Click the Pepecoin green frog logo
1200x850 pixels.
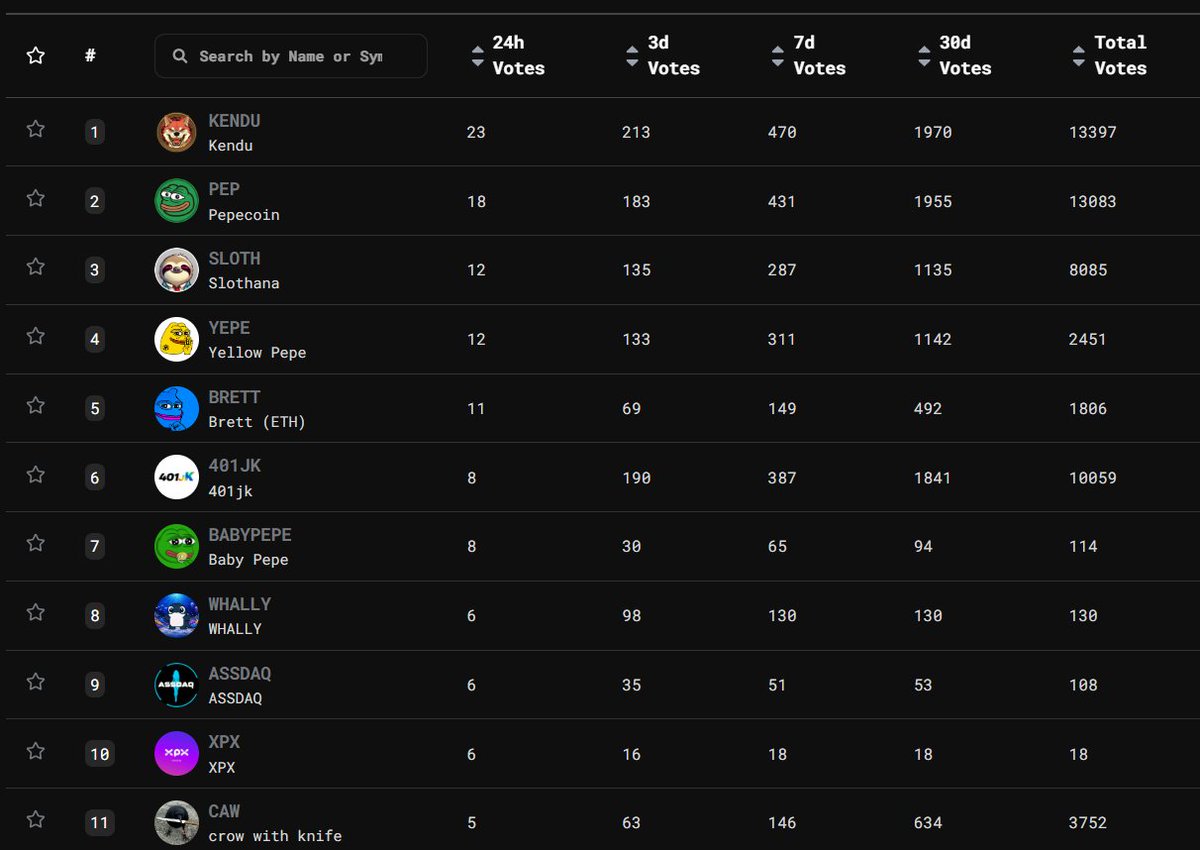[x=176, y=201]
